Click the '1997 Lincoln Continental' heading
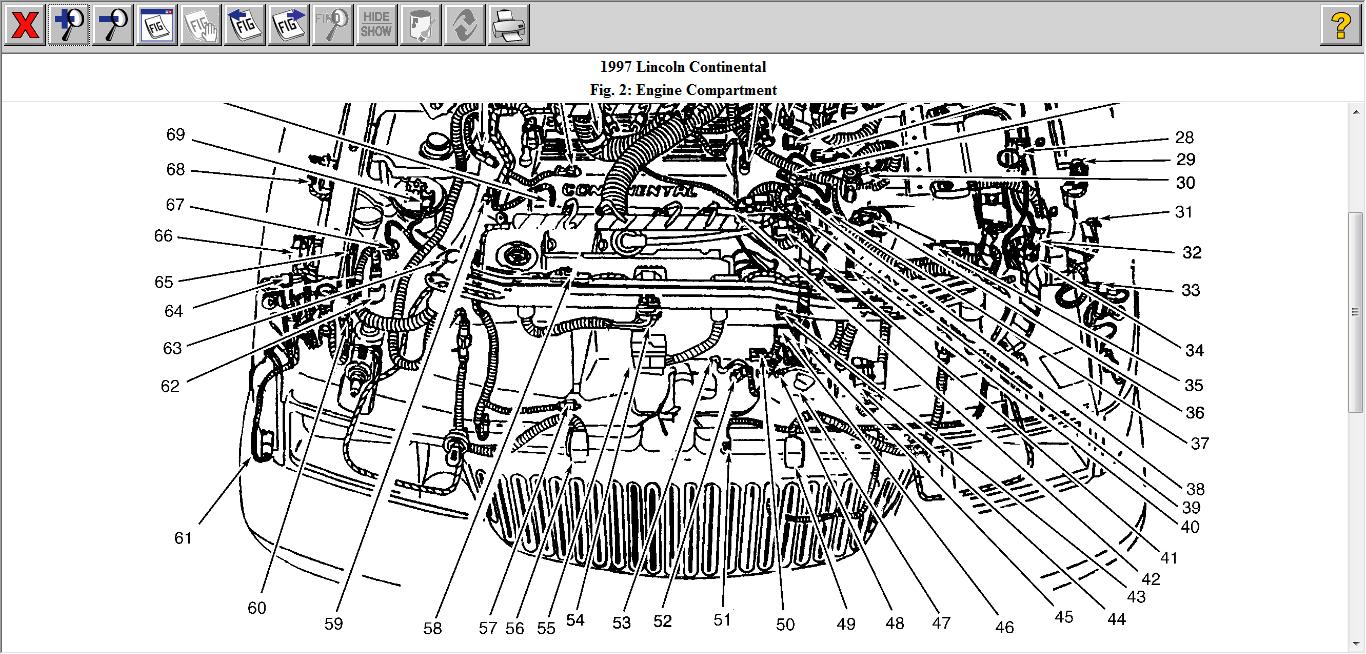 coord(683,67)
